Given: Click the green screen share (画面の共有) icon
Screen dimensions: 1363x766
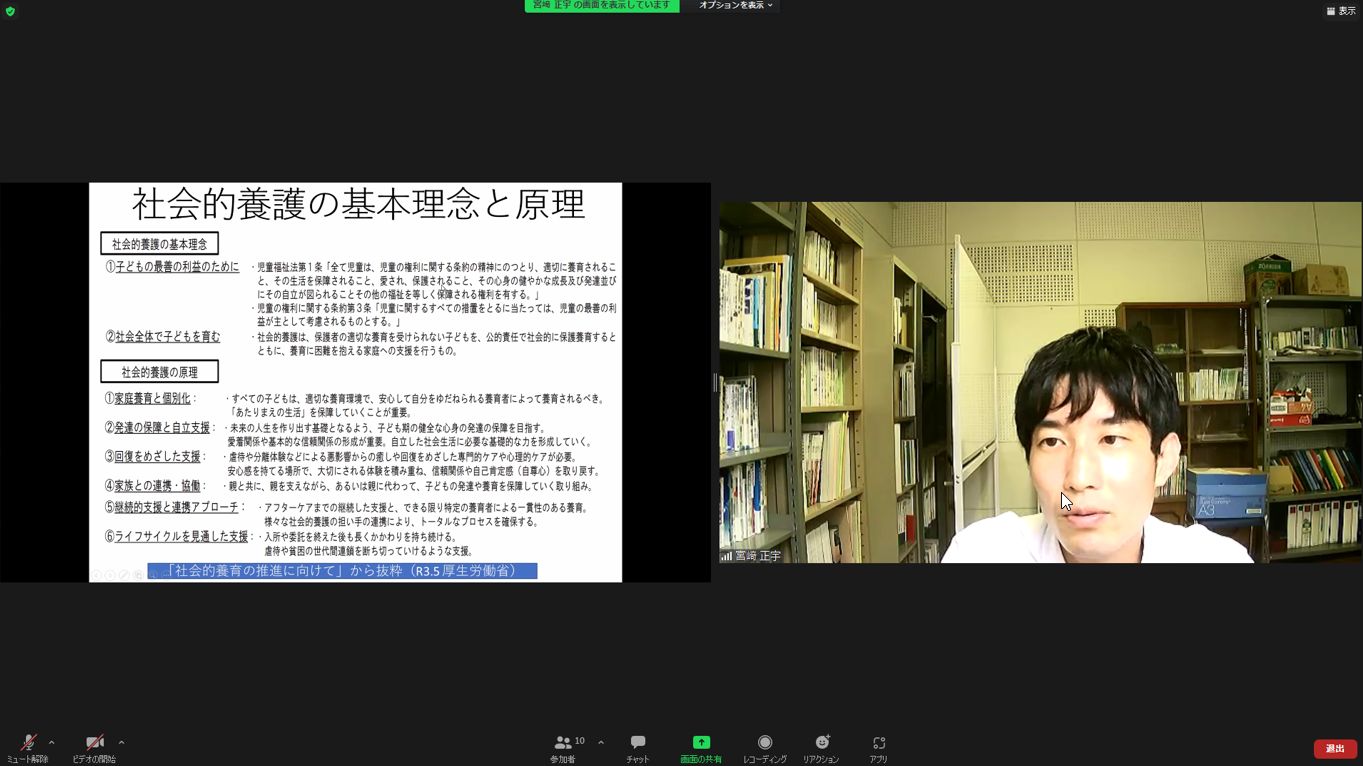Looking at the screenshot, I should pyautogui.click(x=701, y=742).
